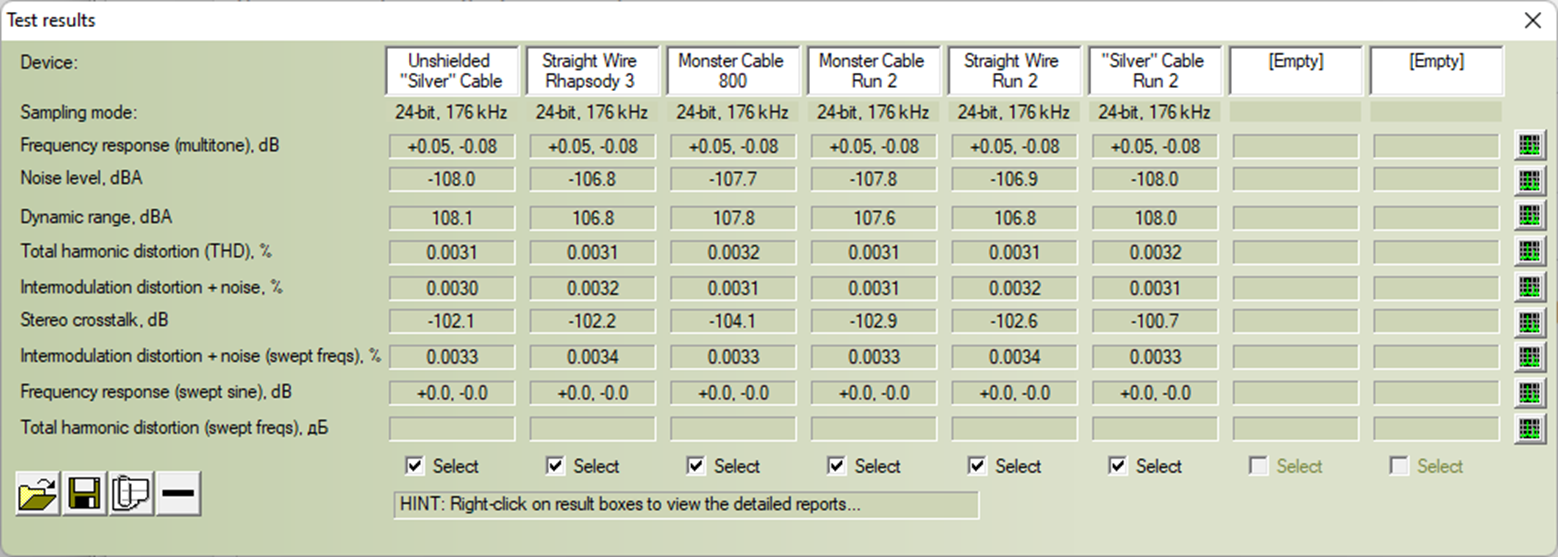Viewport: 1558px width, 557px height.
Task: Open IMD swept freqs graph icon
Action: (1529, 358)
